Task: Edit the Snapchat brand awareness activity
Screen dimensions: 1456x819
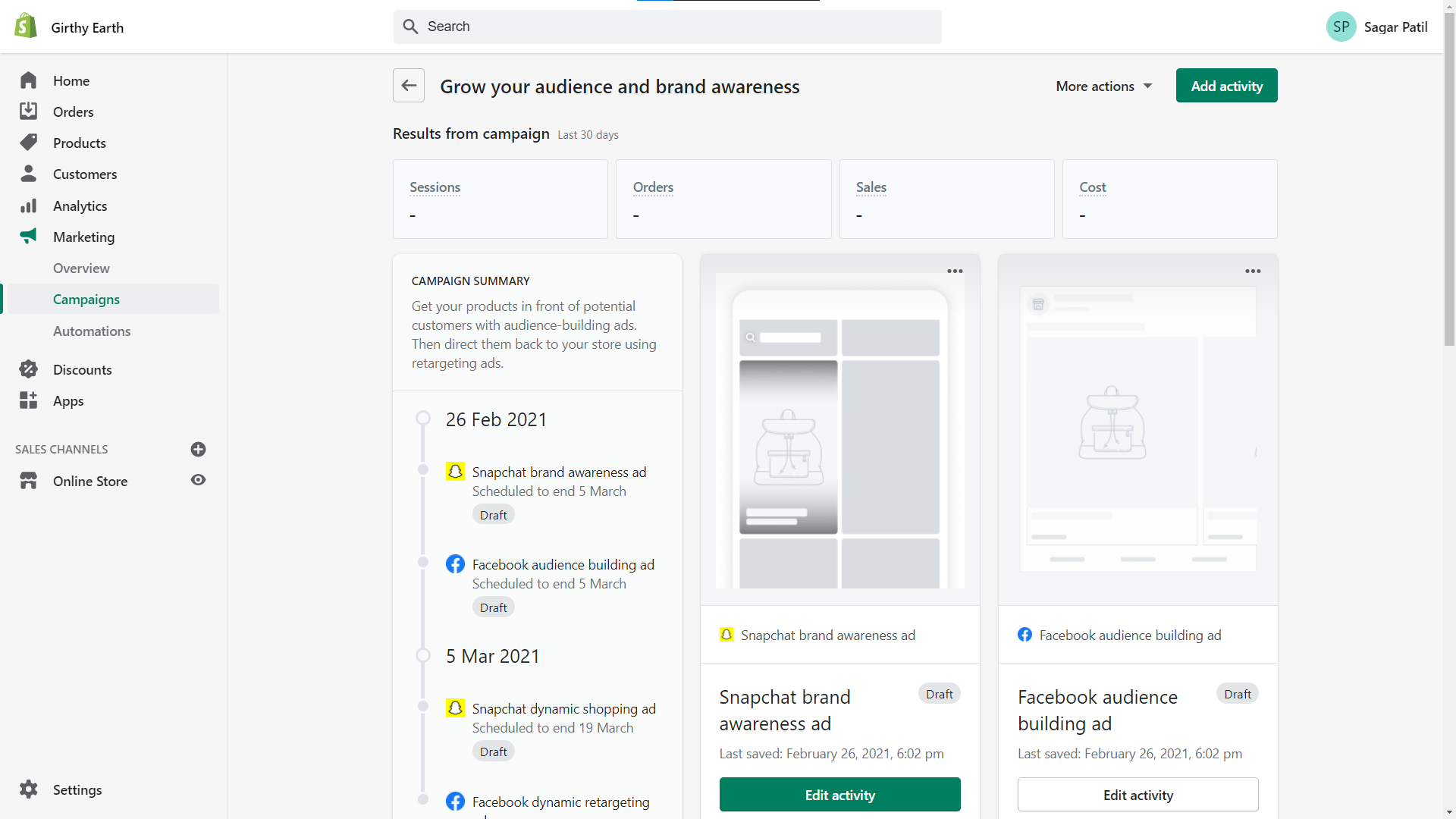Action: [x=839, y=795]
